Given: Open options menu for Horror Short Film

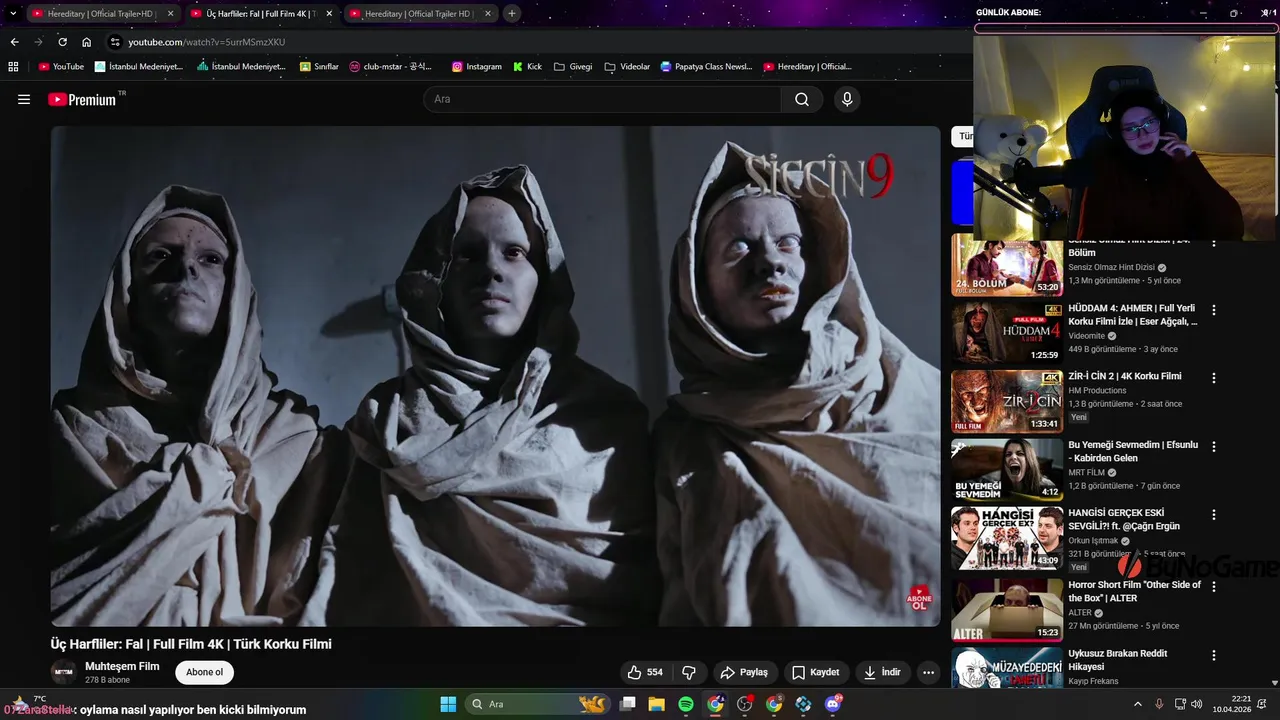Looking at the screenshot, I should (x=1214, y=586).
